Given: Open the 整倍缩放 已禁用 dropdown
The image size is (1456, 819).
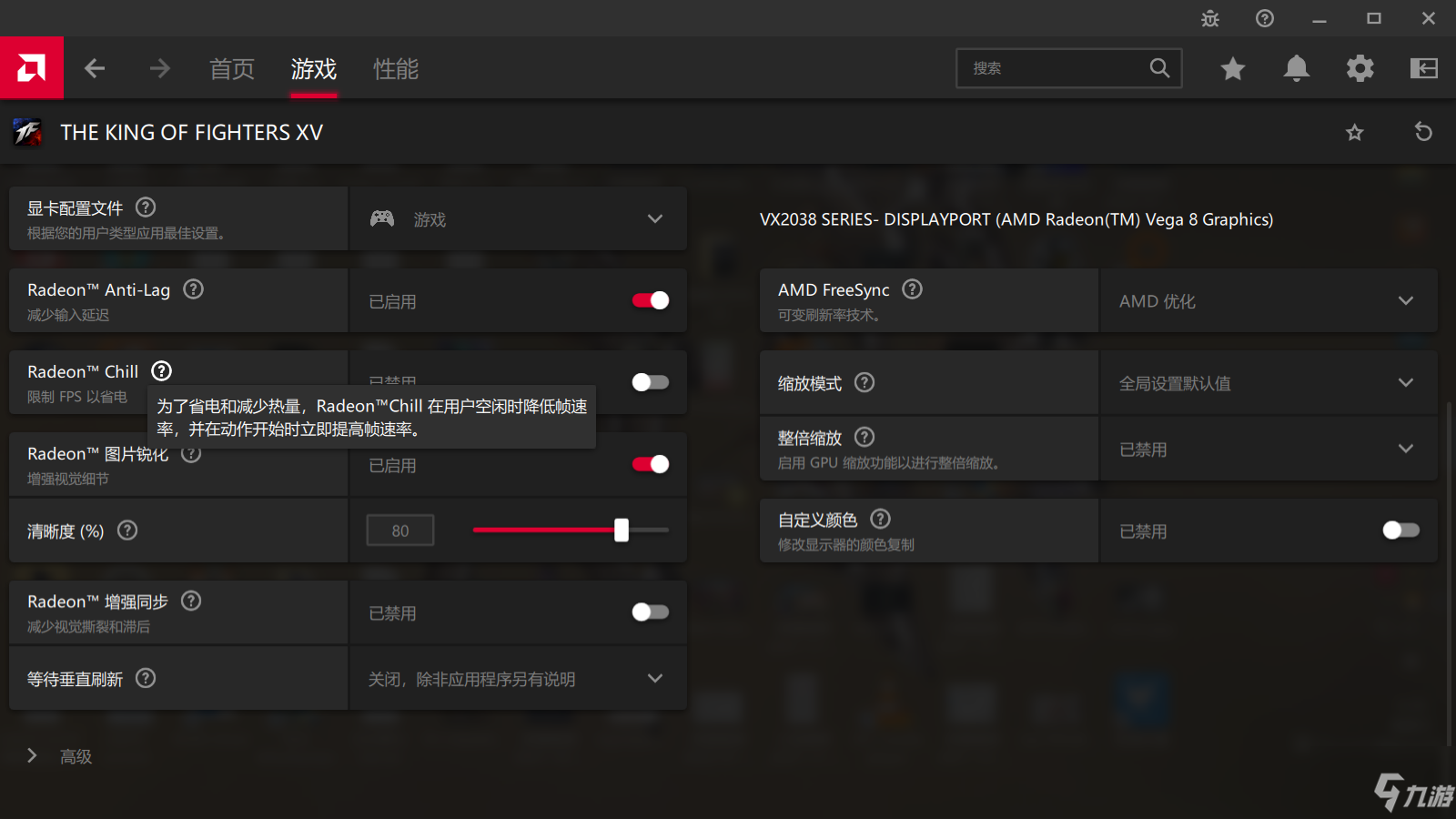Looking at the screenshot, I should 1269,449.
